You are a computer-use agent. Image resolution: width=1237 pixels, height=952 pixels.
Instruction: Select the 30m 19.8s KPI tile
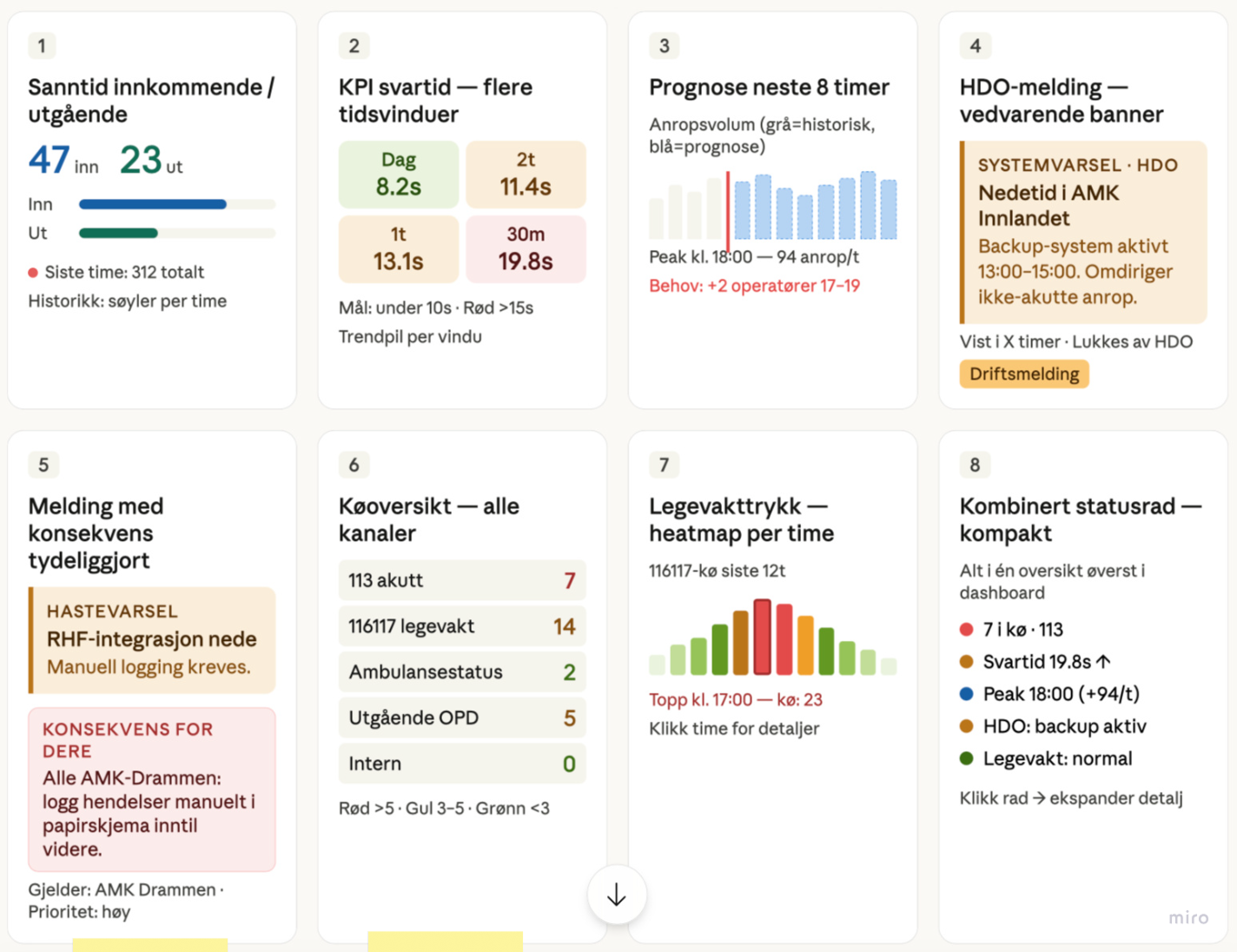(x=526, y=249)
